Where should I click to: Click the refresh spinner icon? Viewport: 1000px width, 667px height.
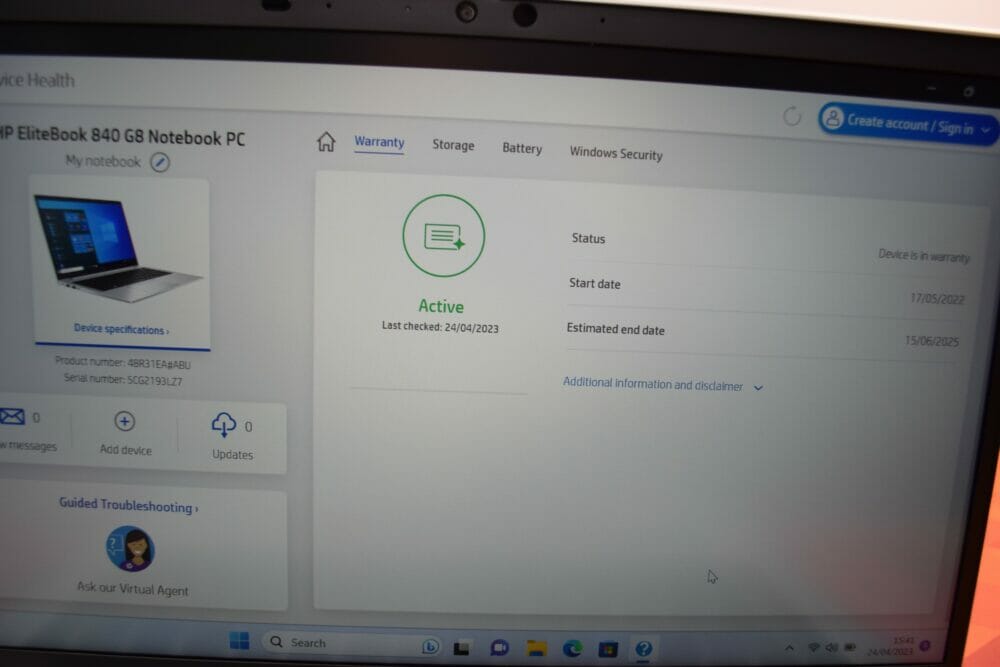point(791,116)
